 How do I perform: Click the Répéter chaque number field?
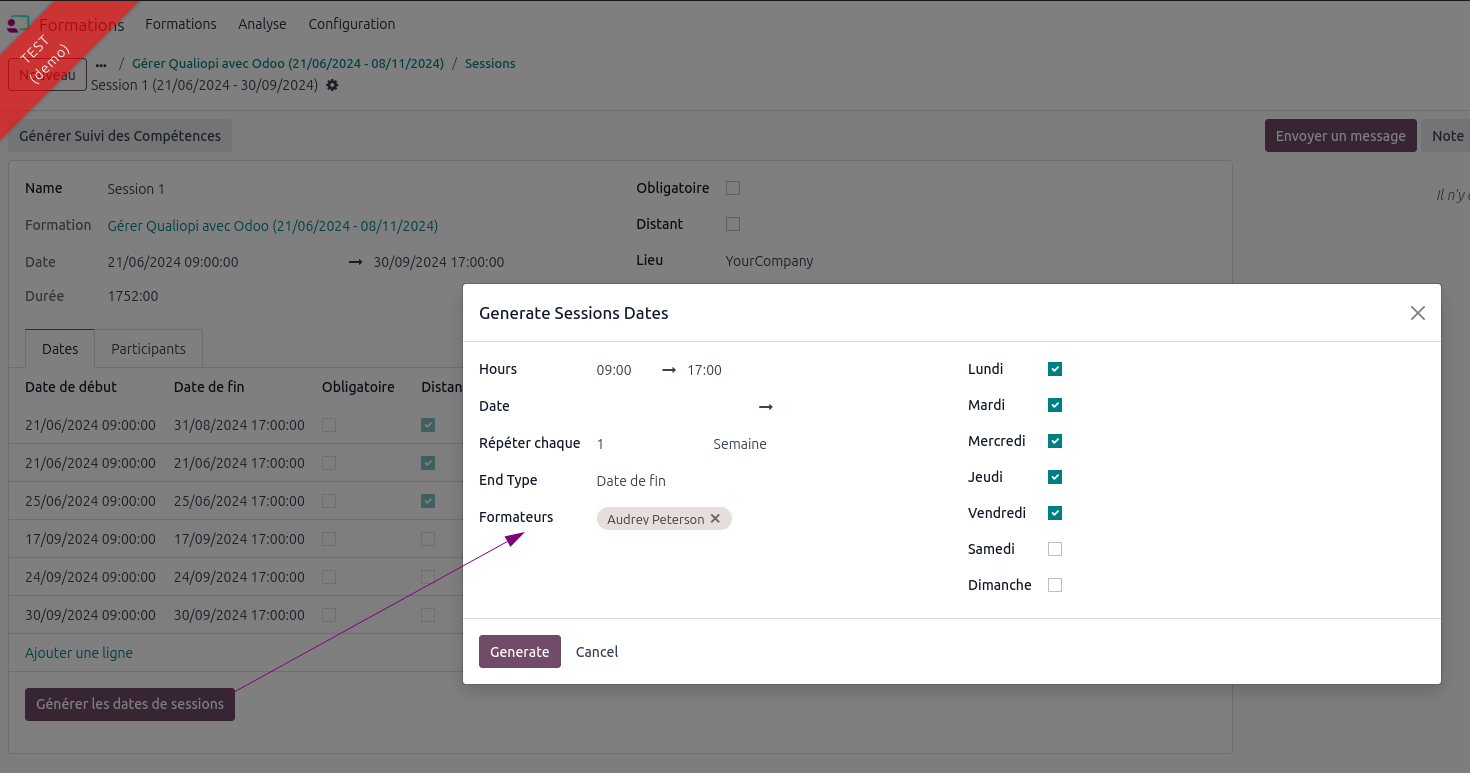click(640, 444)
